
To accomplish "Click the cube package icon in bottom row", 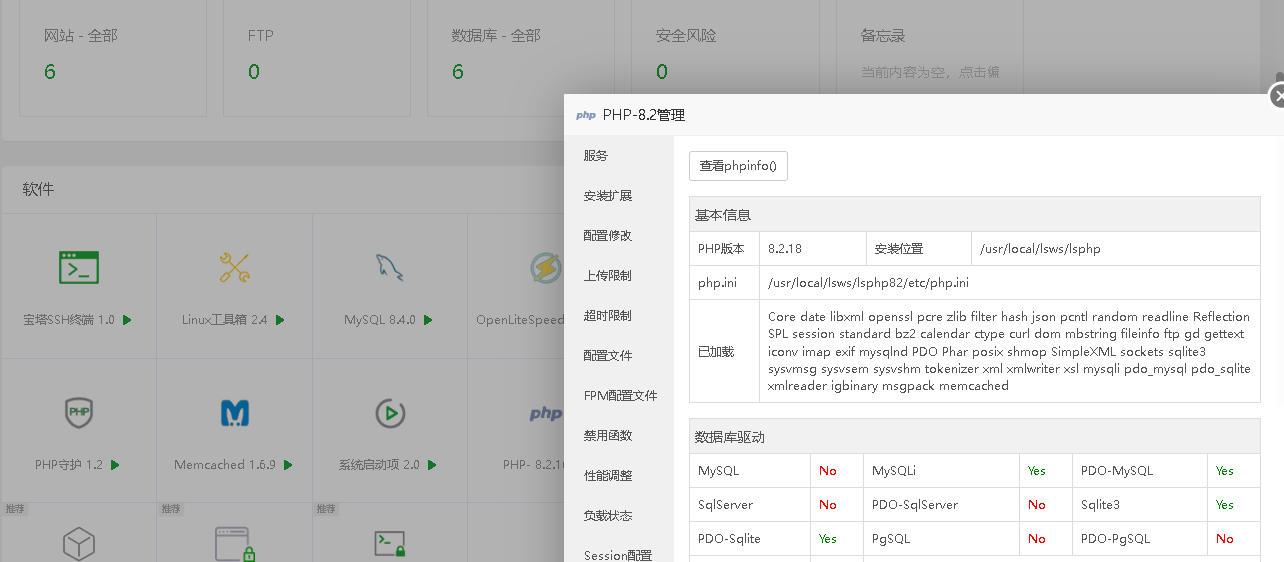I will point(79,544).
